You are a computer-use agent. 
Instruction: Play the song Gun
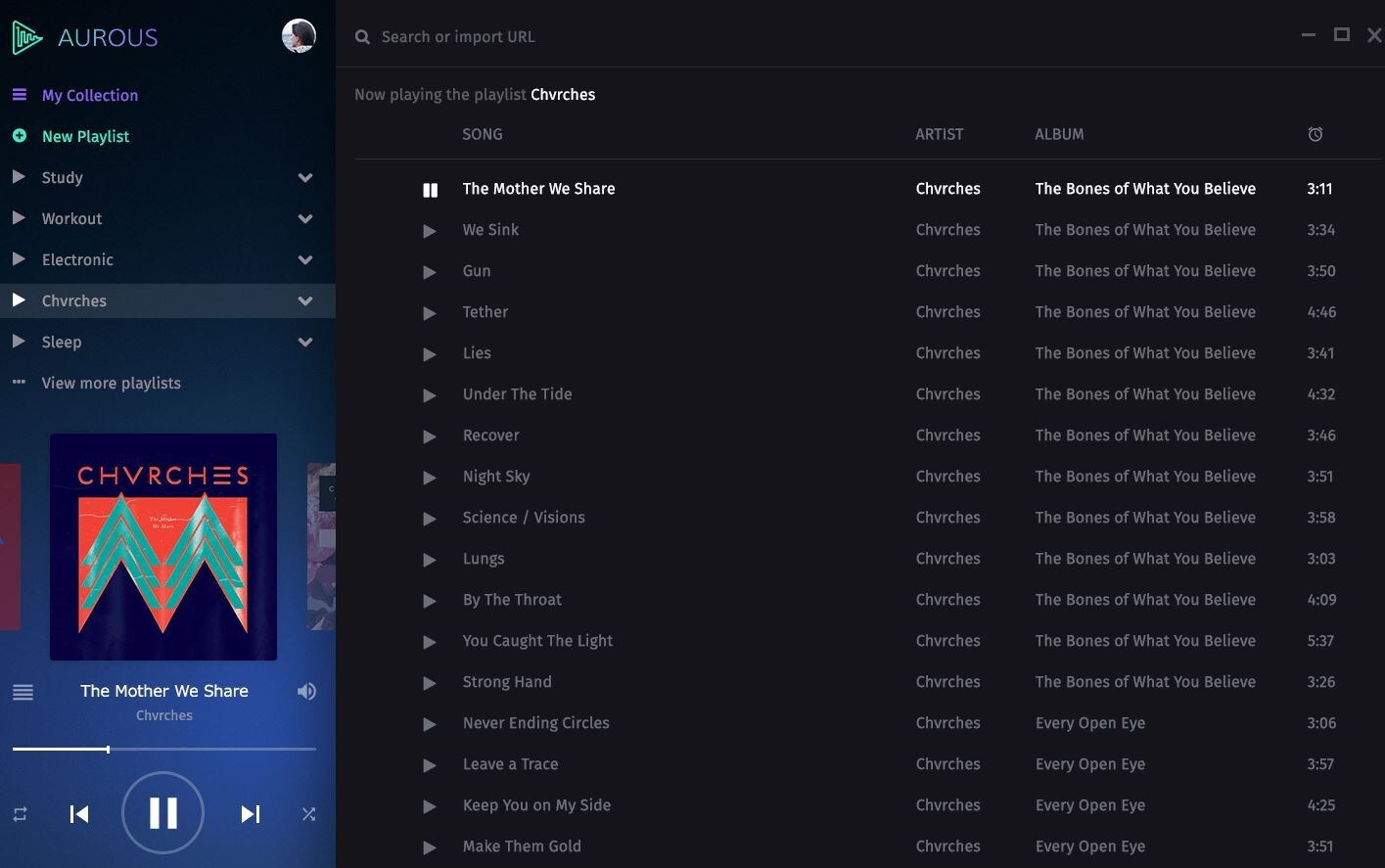coord(430,272)
